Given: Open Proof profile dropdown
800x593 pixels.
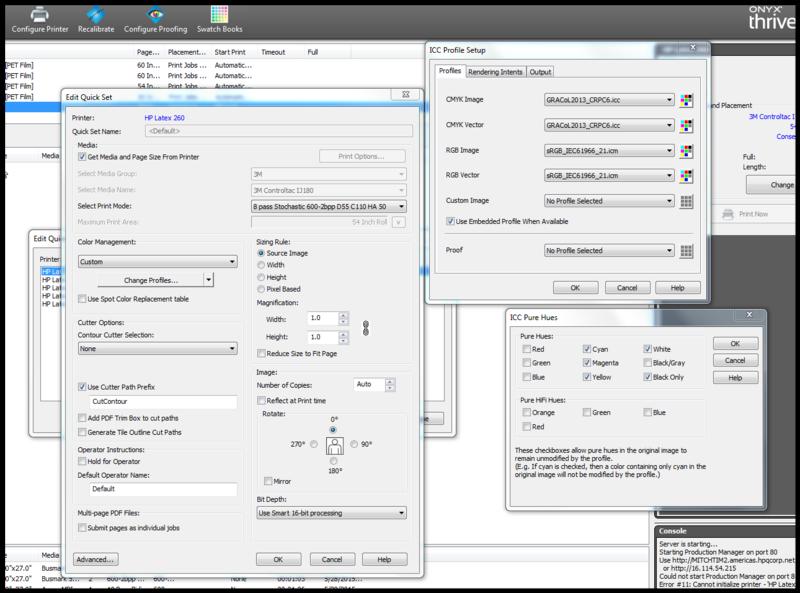Looking at the screenshot, I should (609, 251).
